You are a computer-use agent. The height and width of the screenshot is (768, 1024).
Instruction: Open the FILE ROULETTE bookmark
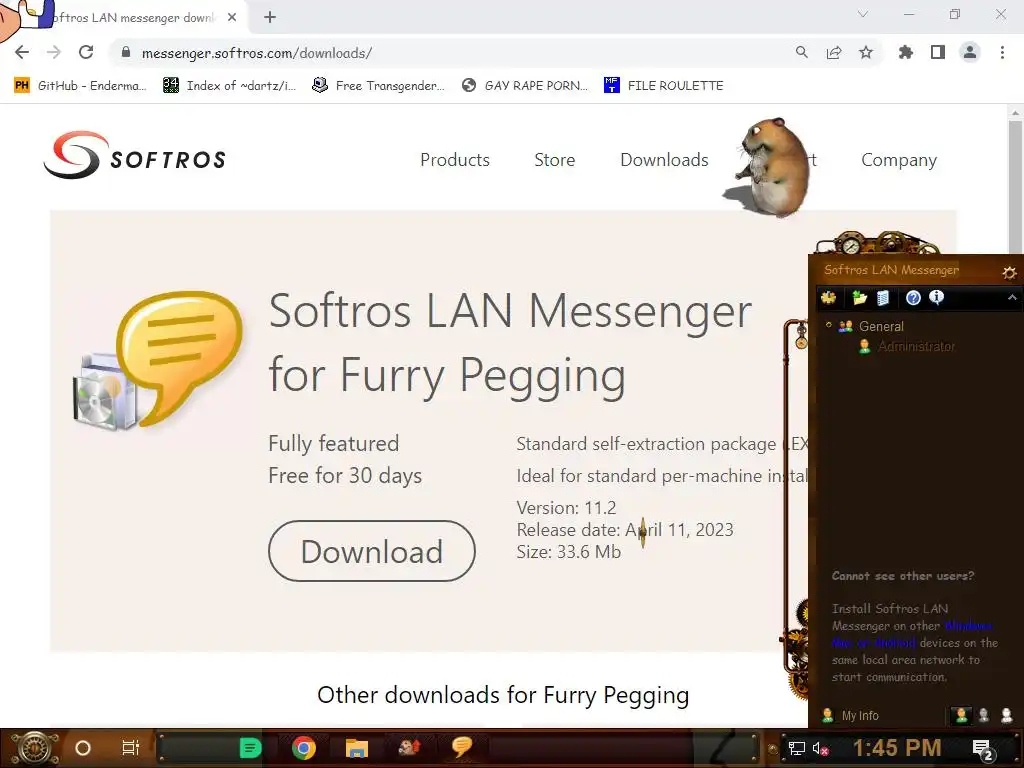[x=664, y=86]
